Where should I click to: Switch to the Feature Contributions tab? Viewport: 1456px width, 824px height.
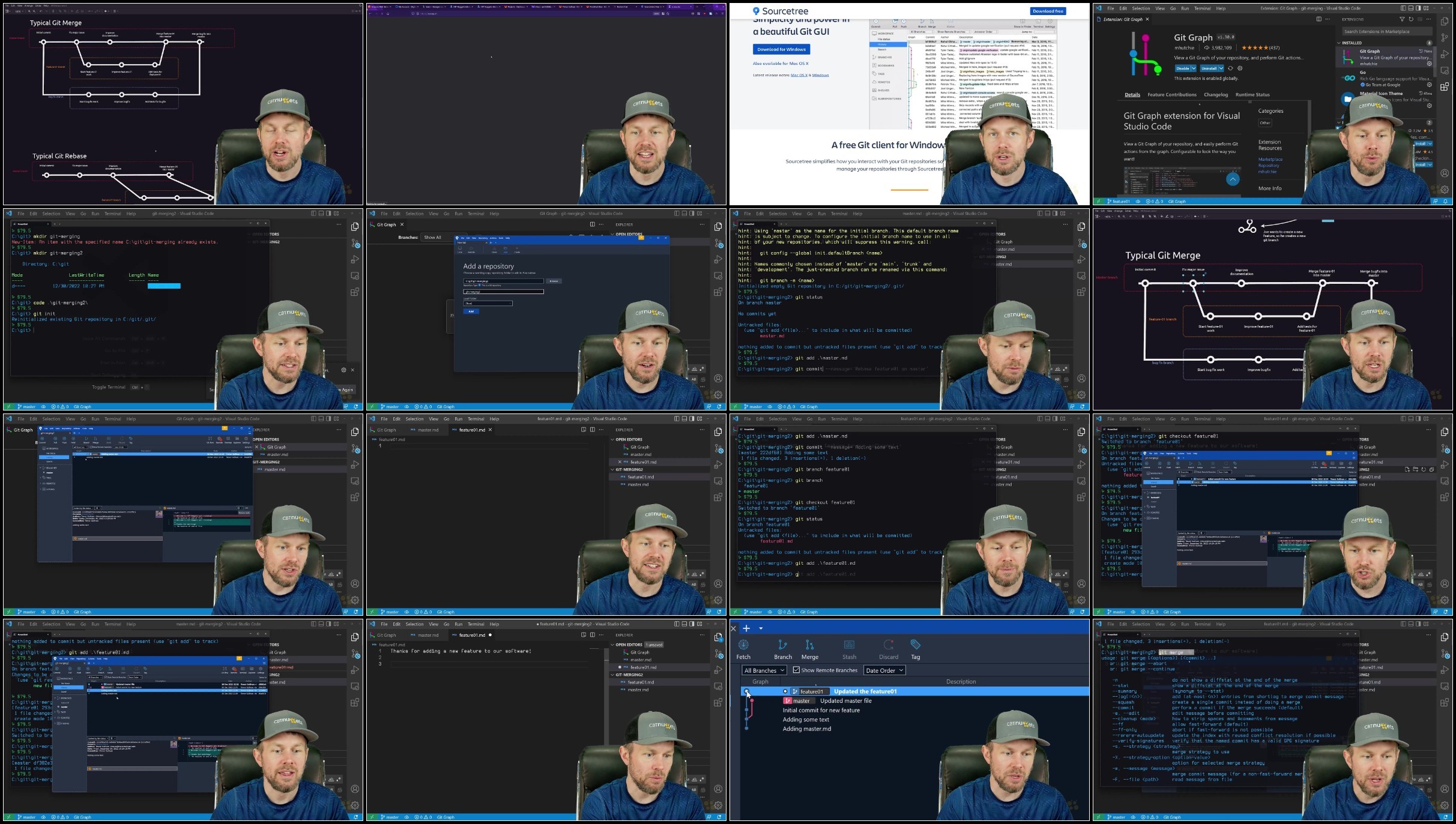1171,95
